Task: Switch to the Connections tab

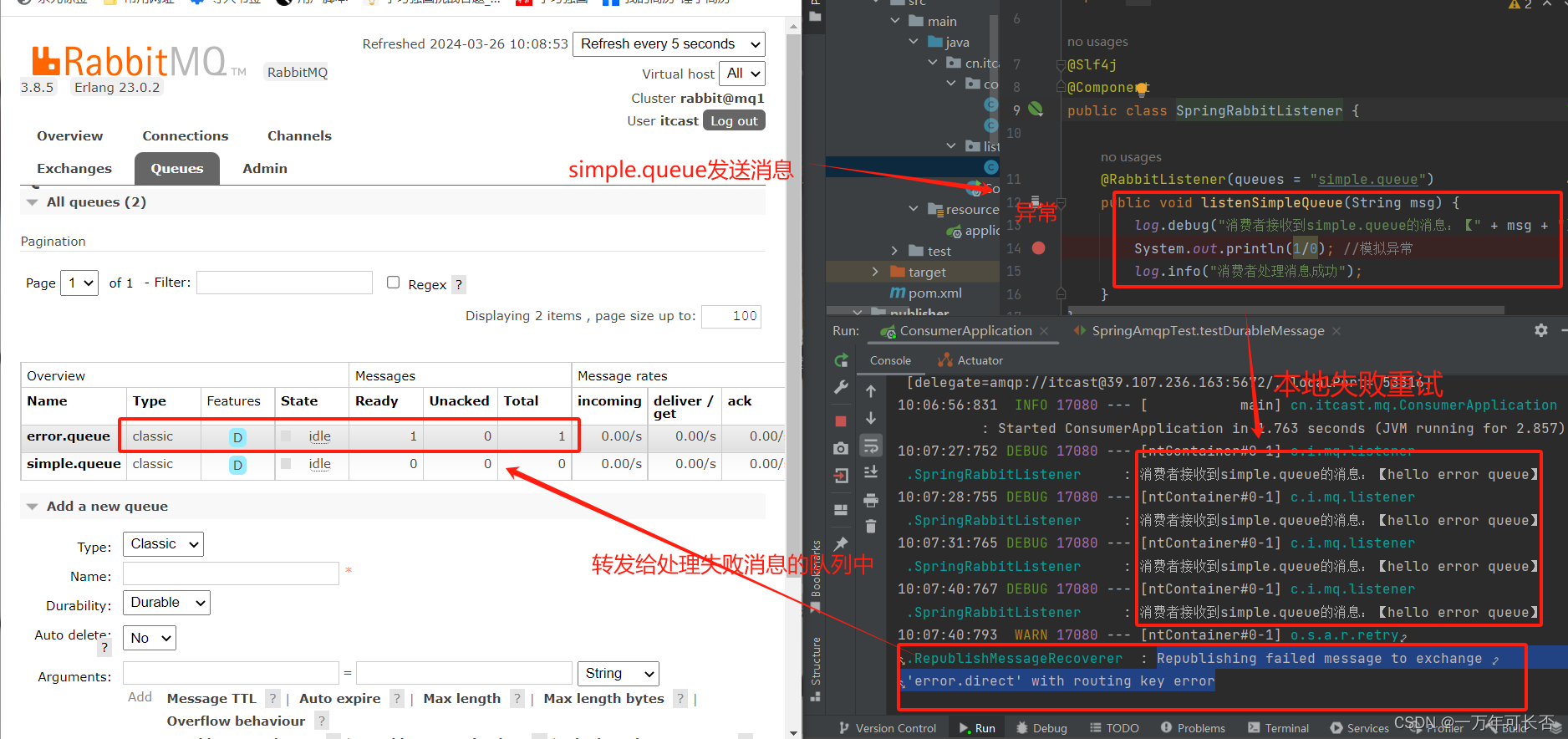Action: [185, 135]
